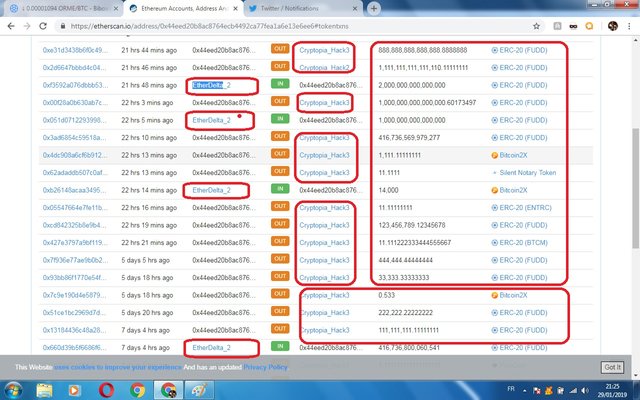640x400 pixels.
Task: Open EtherDelta_2 in the 22 hrs 5 mins row
Action: pos(211,120)
